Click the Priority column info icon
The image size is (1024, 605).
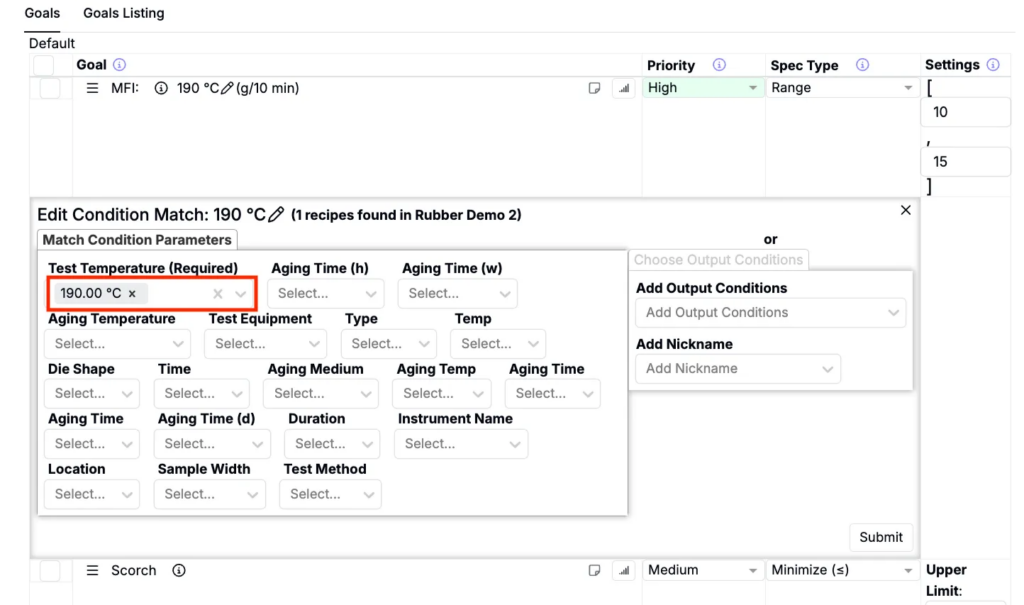pyautogui.click(x=719, y=65)
